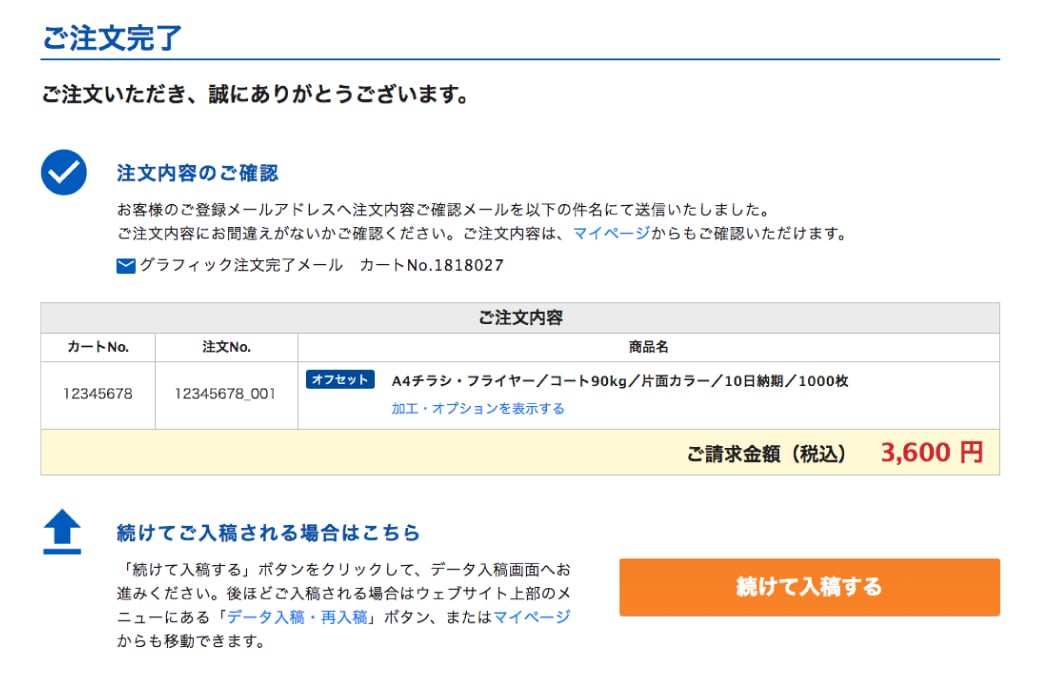Viewport: 1038px width, 674px height.
Task: Open マイページ link in order confirmation paragraph
Action: tap(611, 234)
